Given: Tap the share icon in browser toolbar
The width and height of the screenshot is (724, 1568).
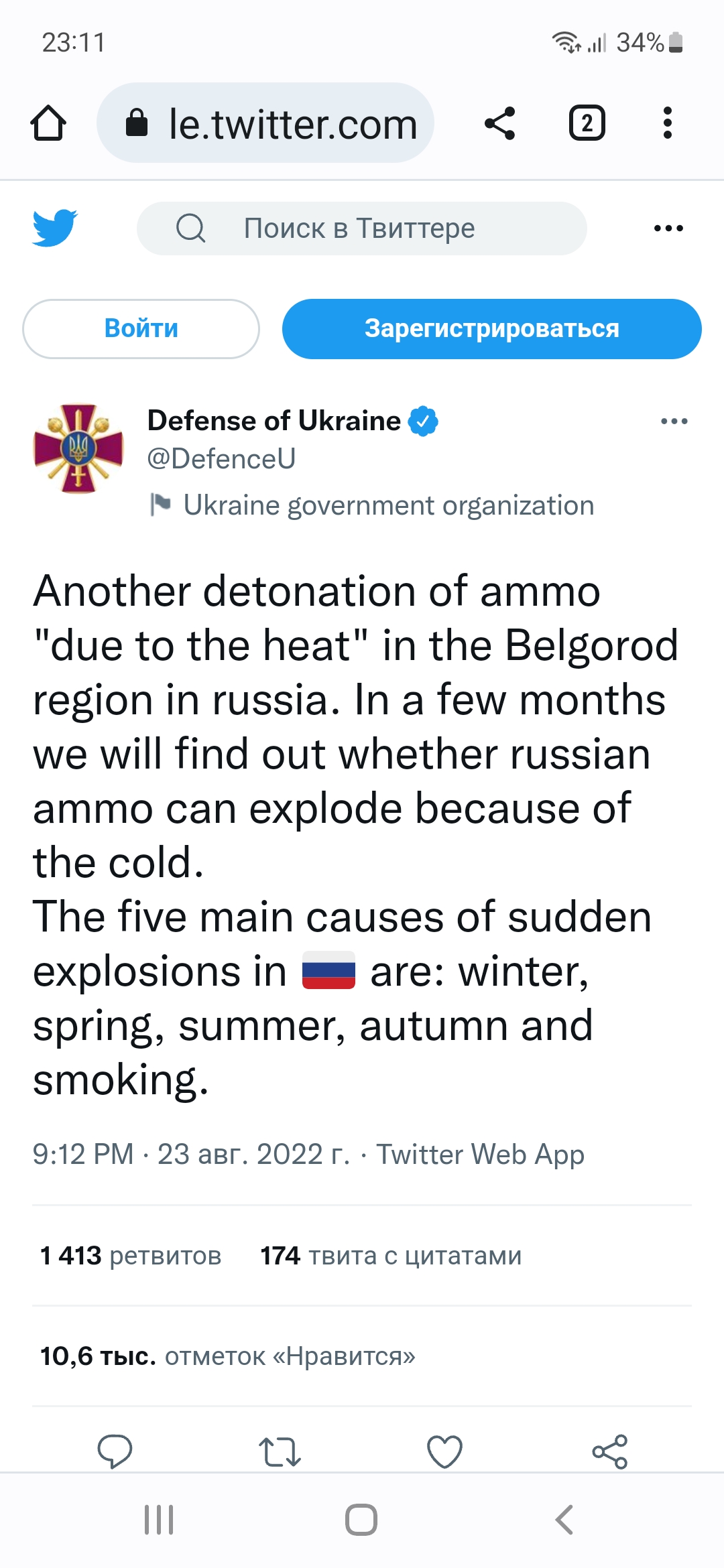Looking at the screenshot, I should pos(500,123).
